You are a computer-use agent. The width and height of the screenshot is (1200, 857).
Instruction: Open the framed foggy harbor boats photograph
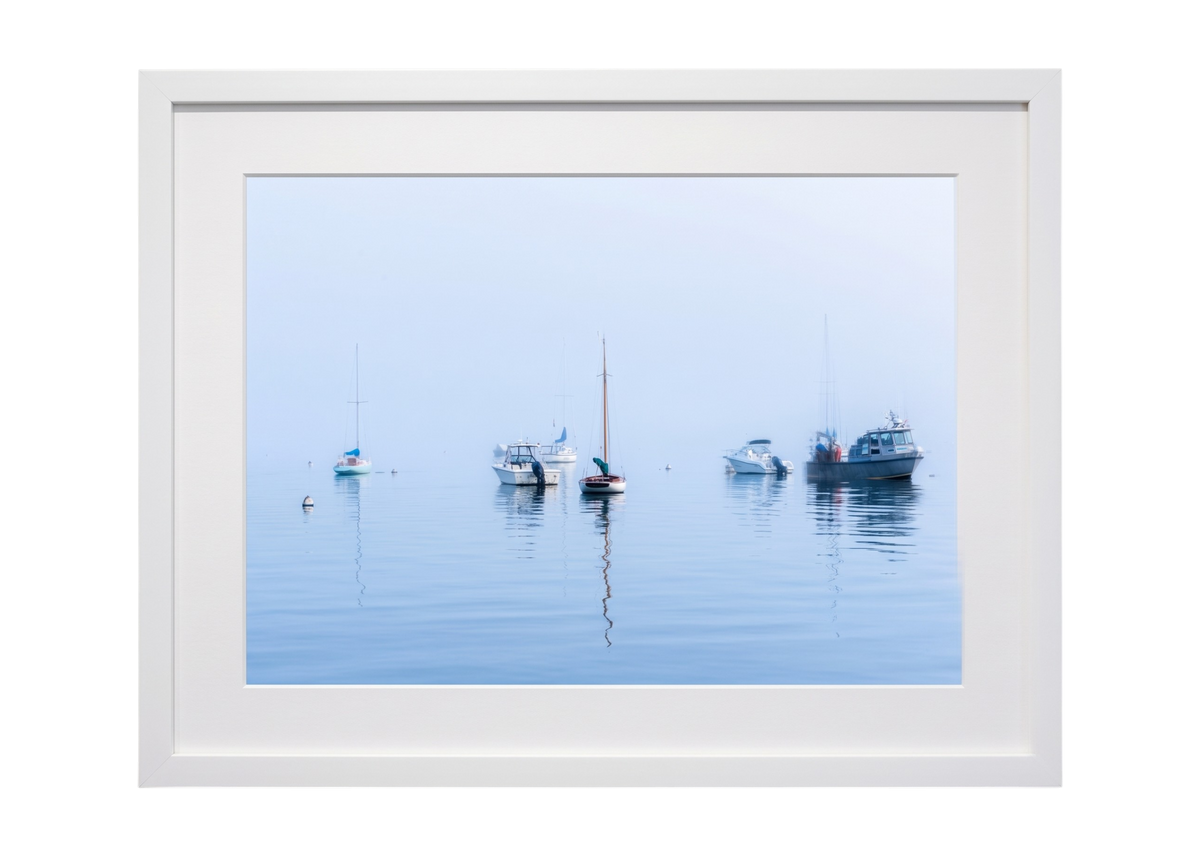pyautogui.click(x=600, y=428)
